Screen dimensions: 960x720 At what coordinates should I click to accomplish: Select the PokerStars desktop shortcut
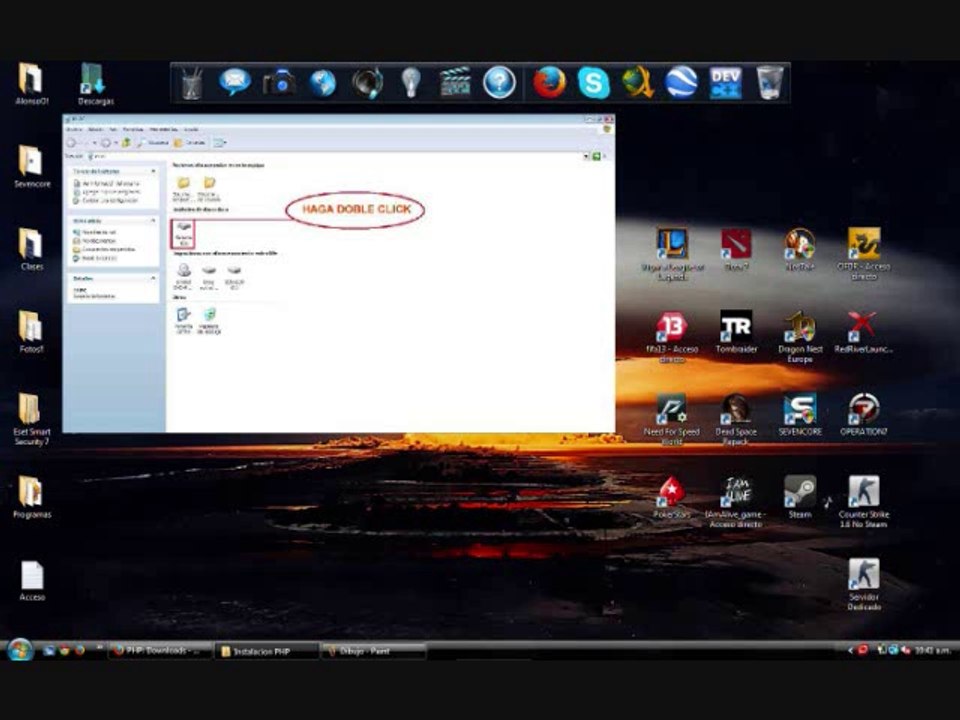pyautogui.click(x=672, y=497)
